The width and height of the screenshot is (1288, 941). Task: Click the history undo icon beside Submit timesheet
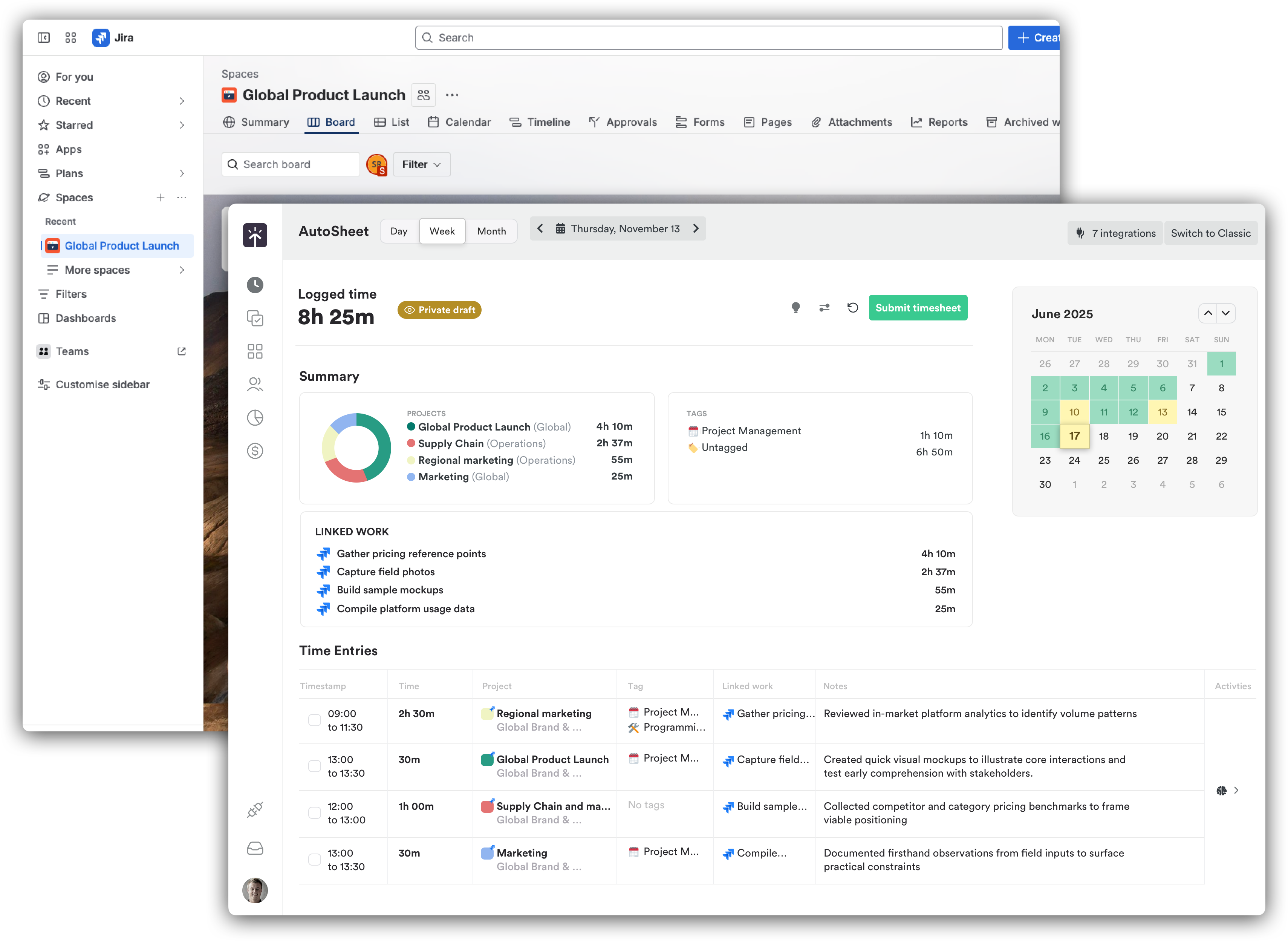click(852, 308)
